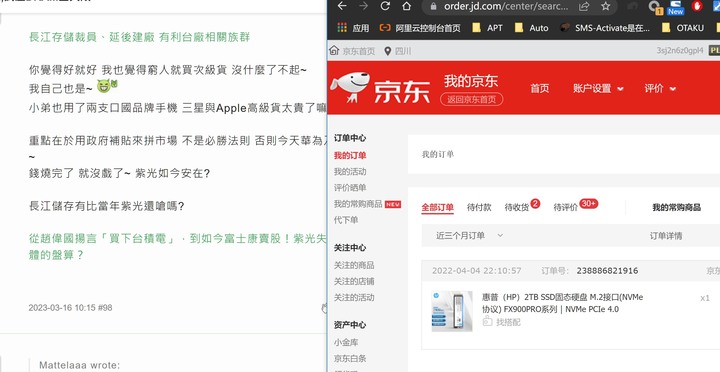Screen dimensions: 720x372
Task: Open 我的常购商品 beside order tabs
Action: coord(676,208)
